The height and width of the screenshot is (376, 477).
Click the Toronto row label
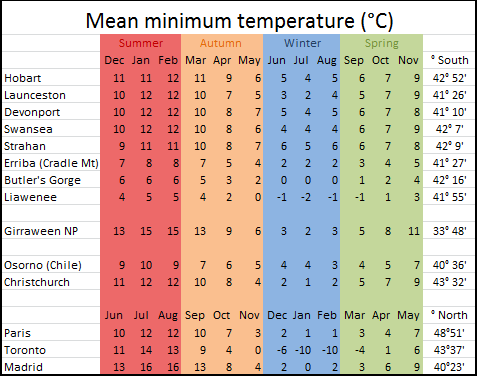[x=25, y=350]
